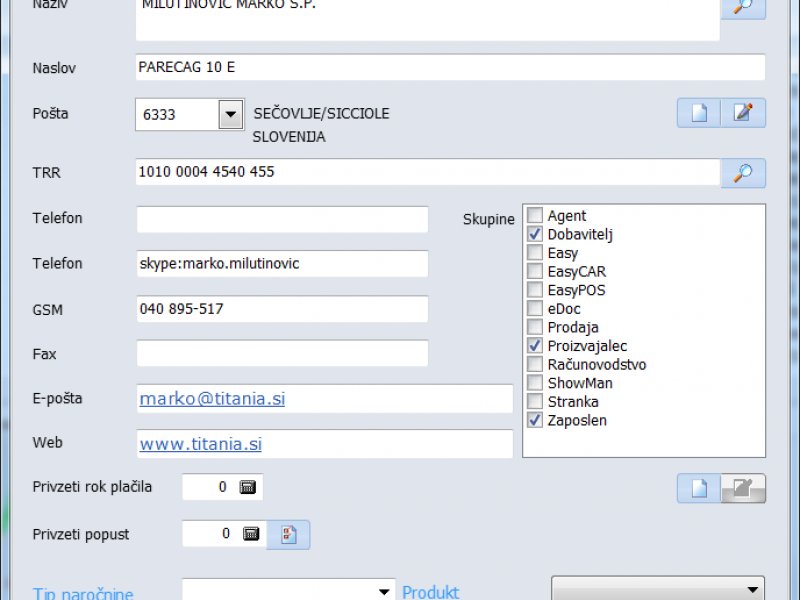Open calculator in Privzeti rok plačila field

point(248,488)
